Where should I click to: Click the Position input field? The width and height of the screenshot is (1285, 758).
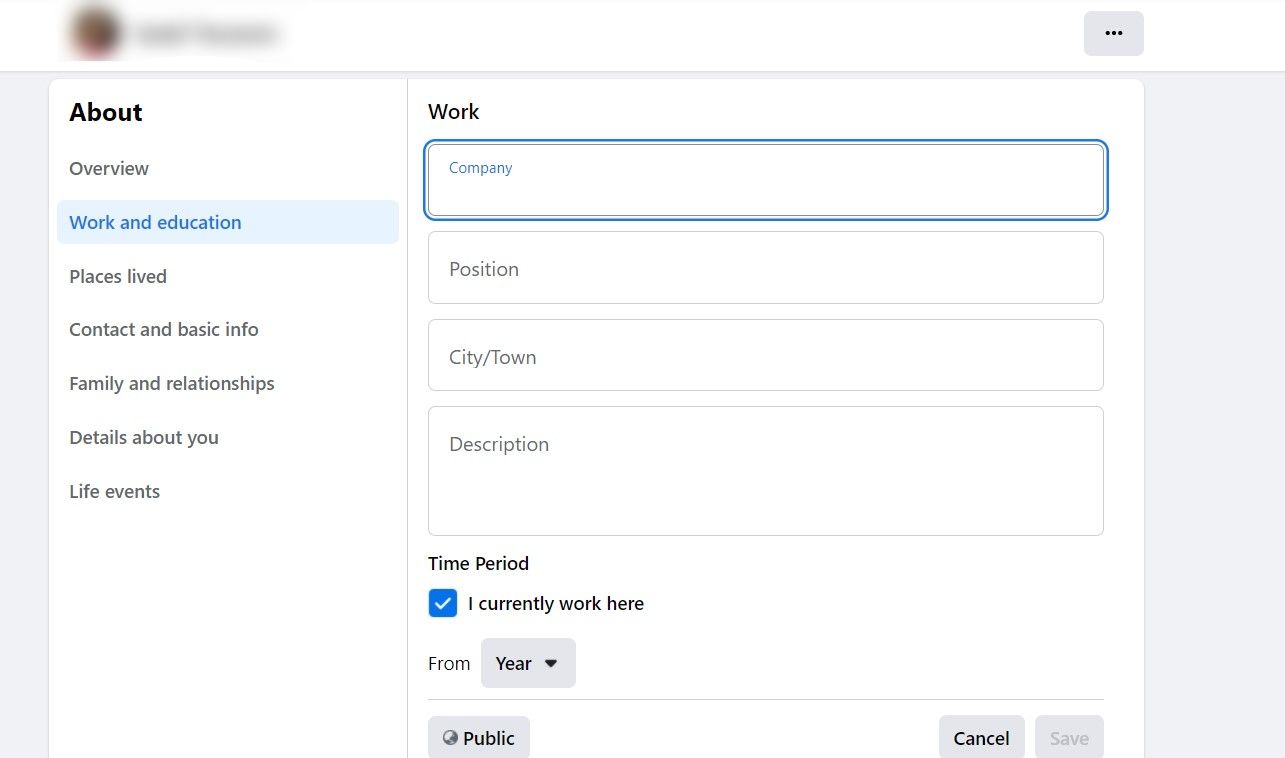pos(765,267)
